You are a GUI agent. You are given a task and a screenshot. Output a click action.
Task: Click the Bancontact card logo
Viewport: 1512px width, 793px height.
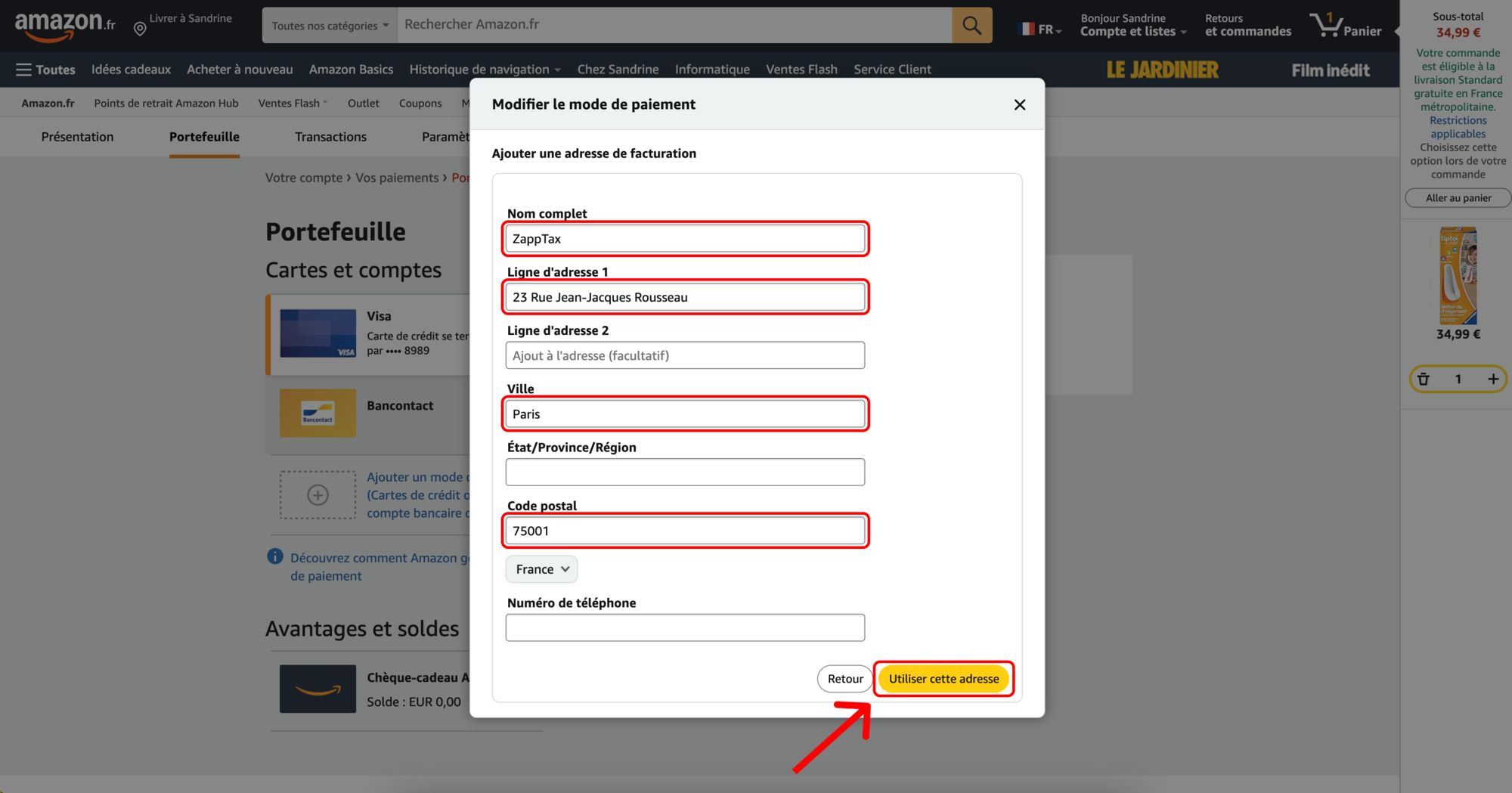[318, 413]
